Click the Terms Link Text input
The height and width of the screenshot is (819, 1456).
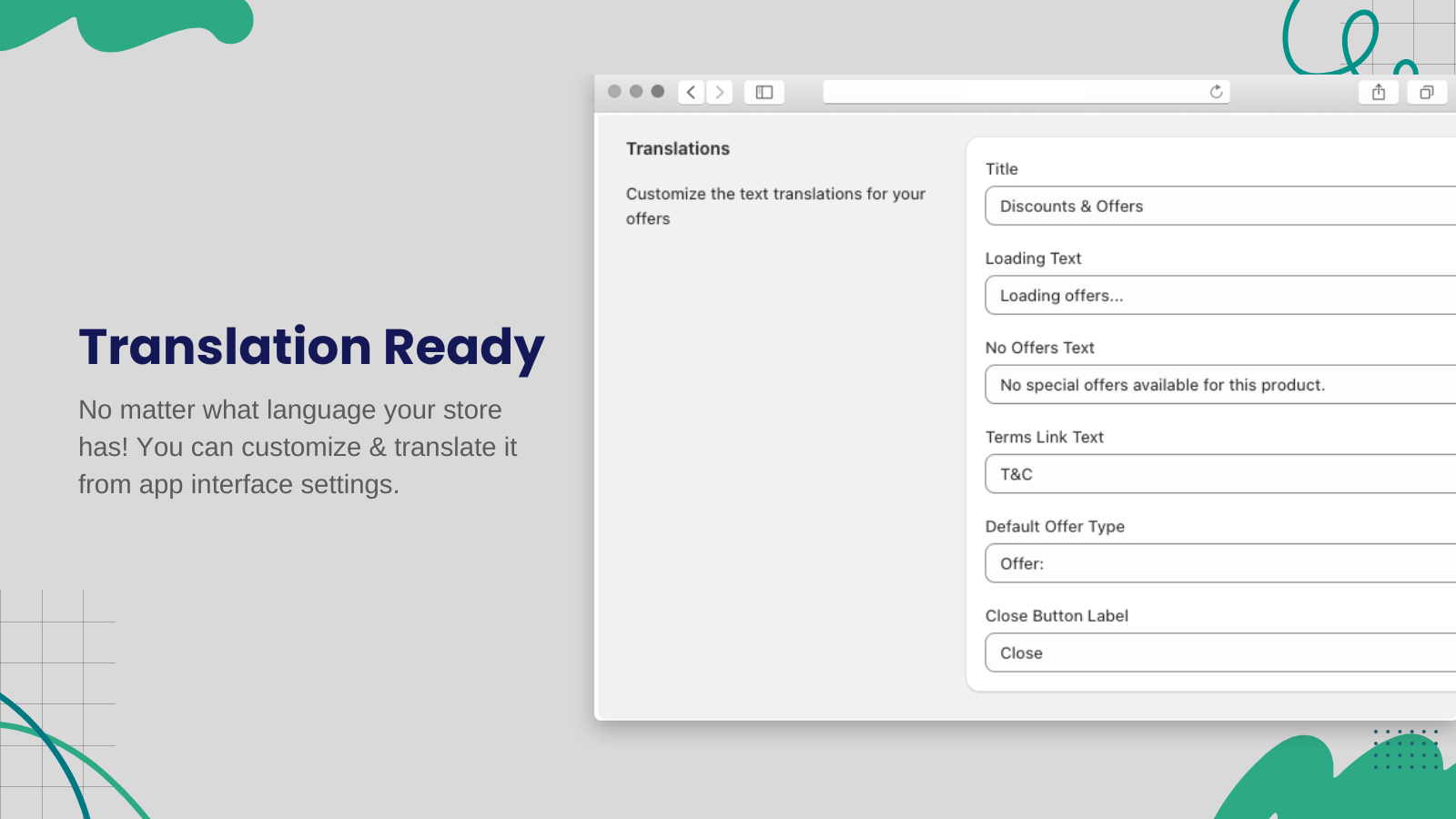[1183, 474]
